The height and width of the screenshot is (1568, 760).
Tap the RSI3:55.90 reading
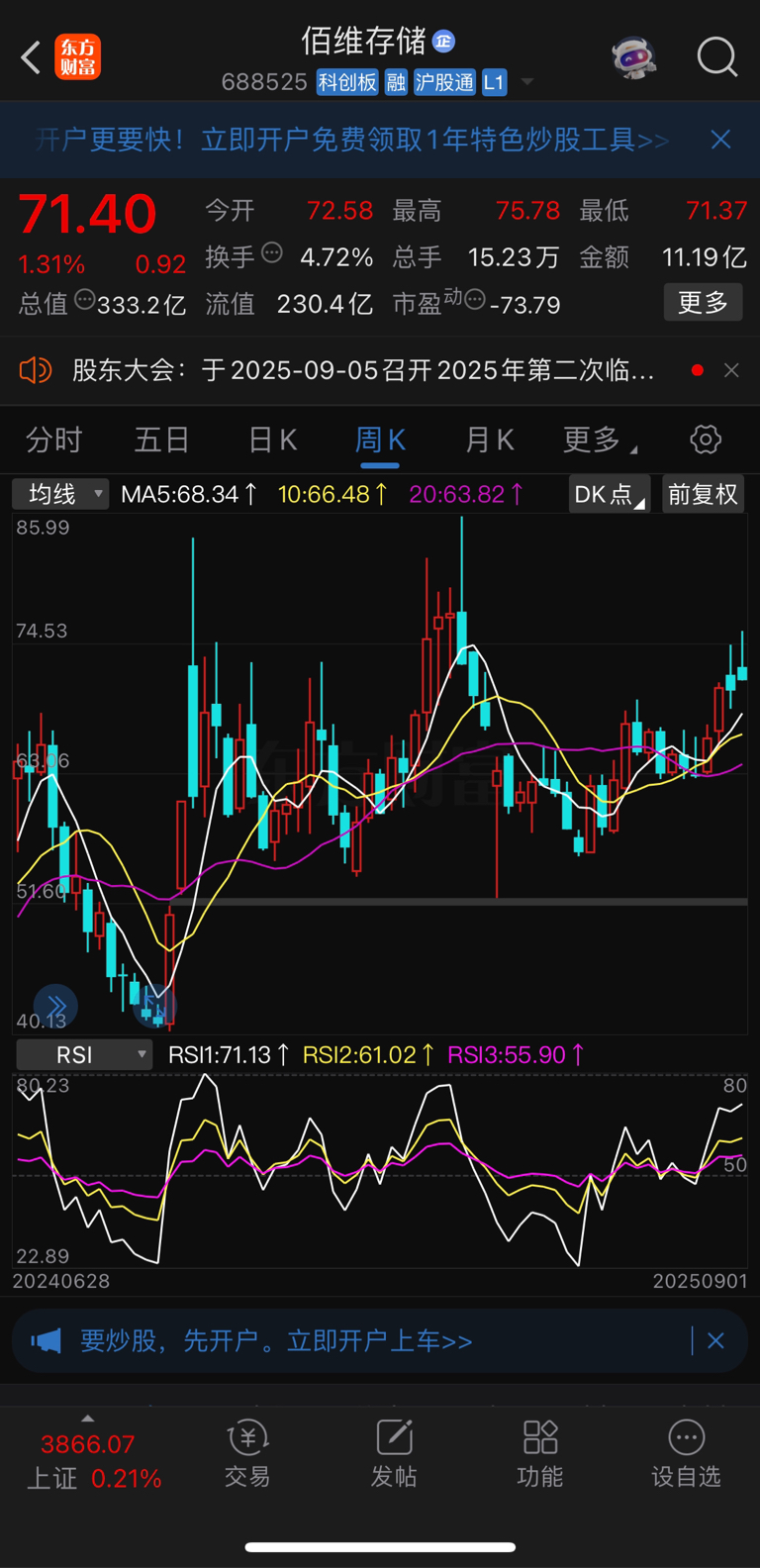[x=516, y=1055]
